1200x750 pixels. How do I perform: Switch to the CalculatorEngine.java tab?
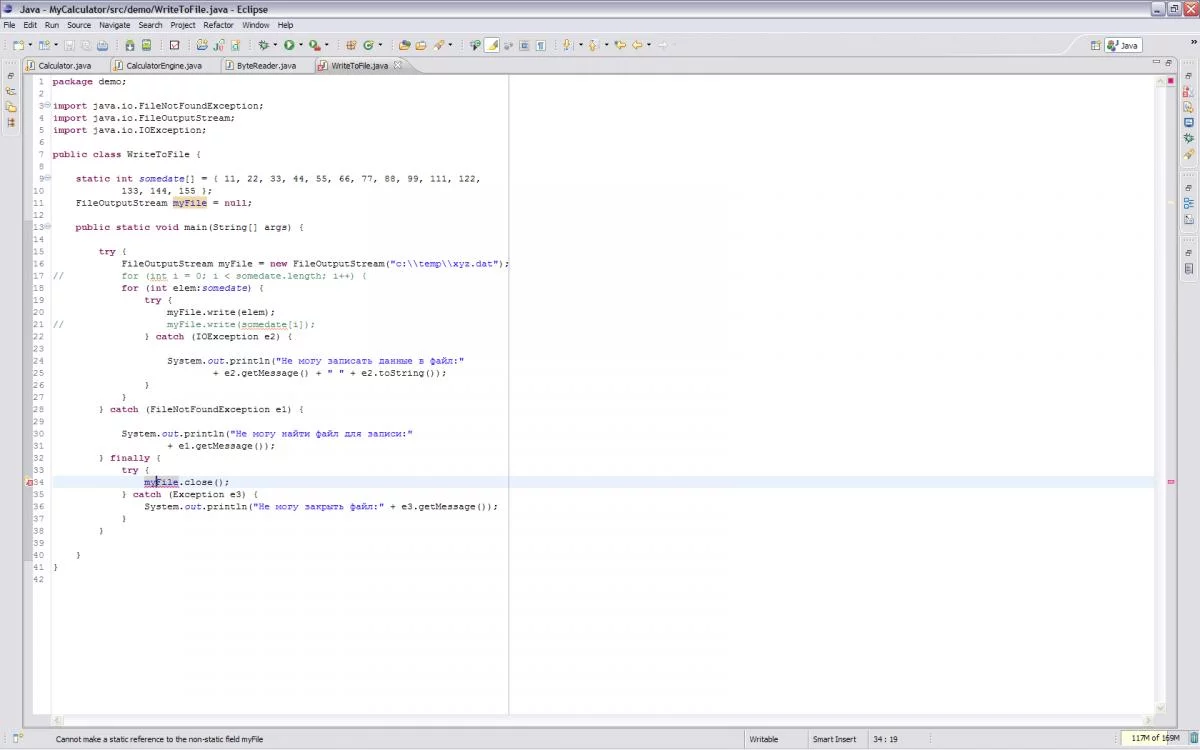click(x=164, y=66)
